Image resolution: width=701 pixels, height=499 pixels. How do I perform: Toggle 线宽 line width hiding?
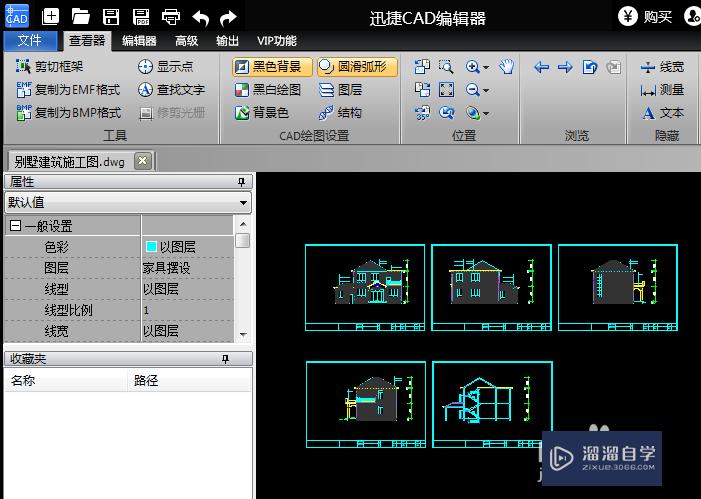662,67
